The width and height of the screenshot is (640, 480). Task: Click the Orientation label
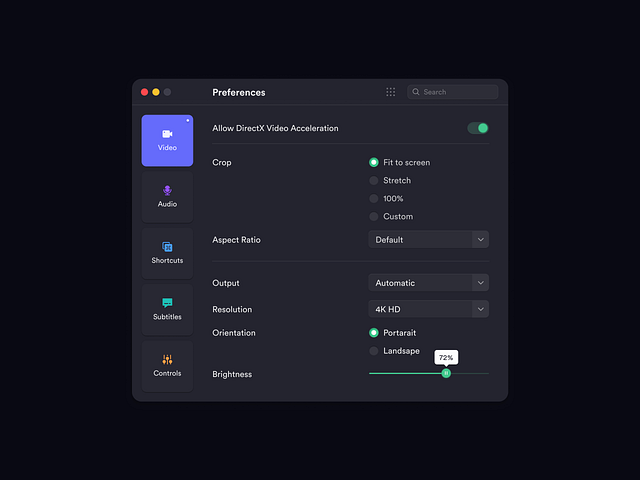[234, 333]
